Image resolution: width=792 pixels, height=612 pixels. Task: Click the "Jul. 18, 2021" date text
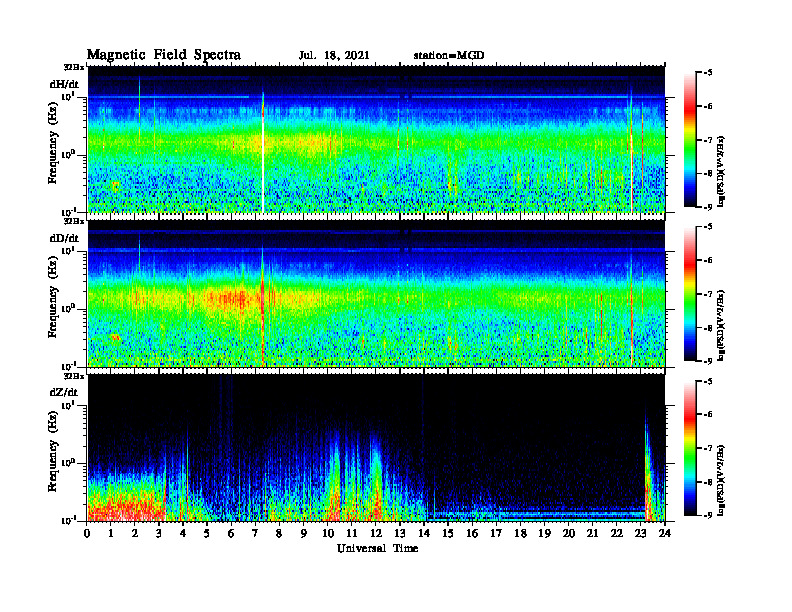(x=334, y=56)
